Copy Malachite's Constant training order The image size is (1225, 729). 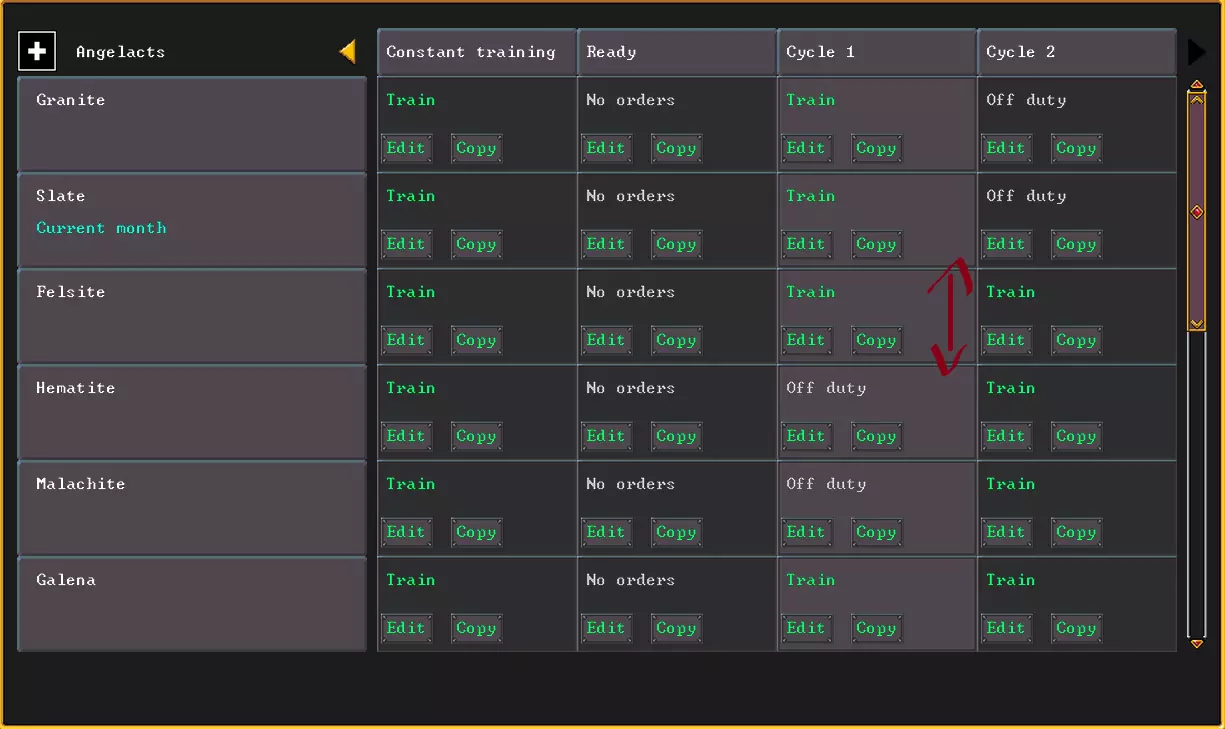pyautogui.click(x=476, y=532)
